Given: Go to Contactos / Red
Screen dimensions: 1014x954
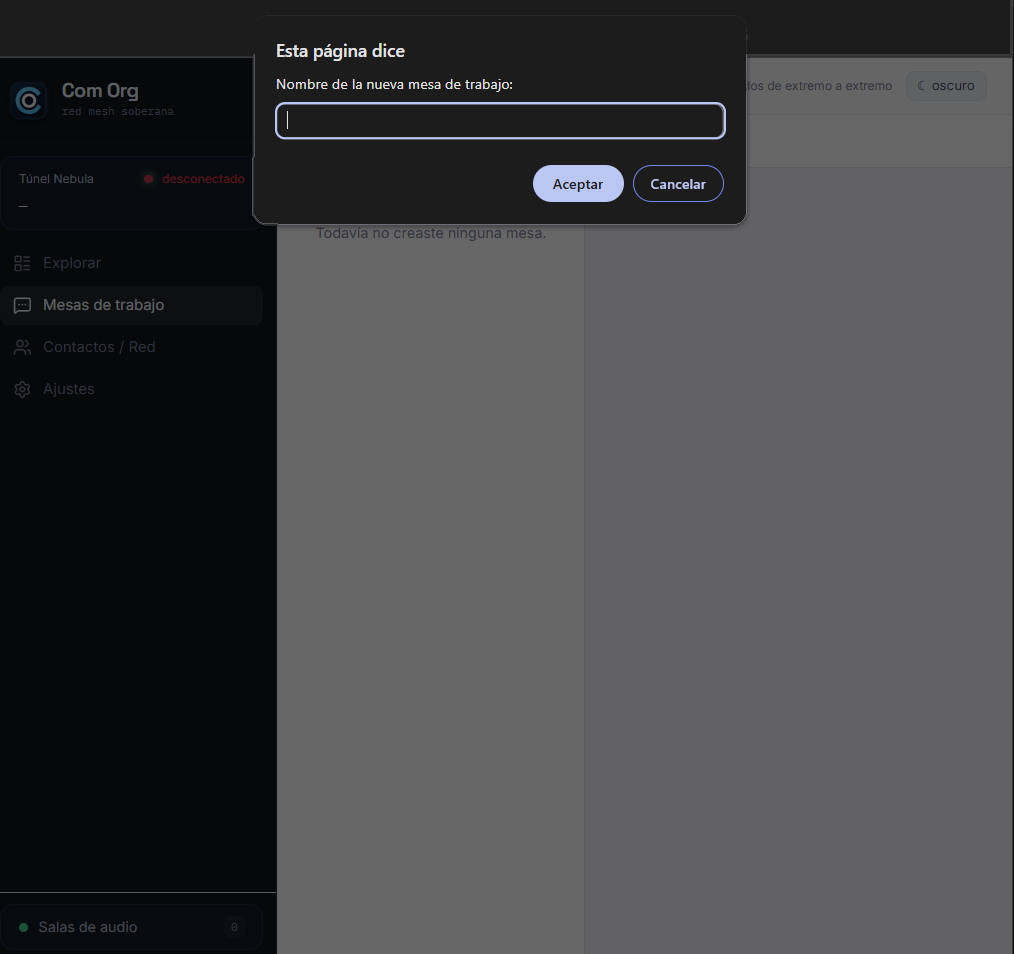Looking at the screenshot, I should 132,347.
